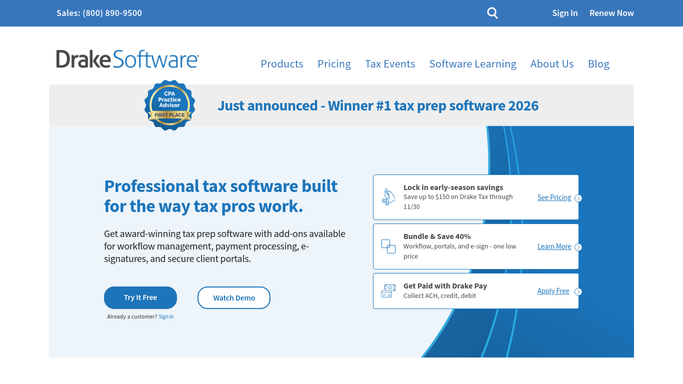Click the CPA Practice Advisor badge

coord(169,105)
